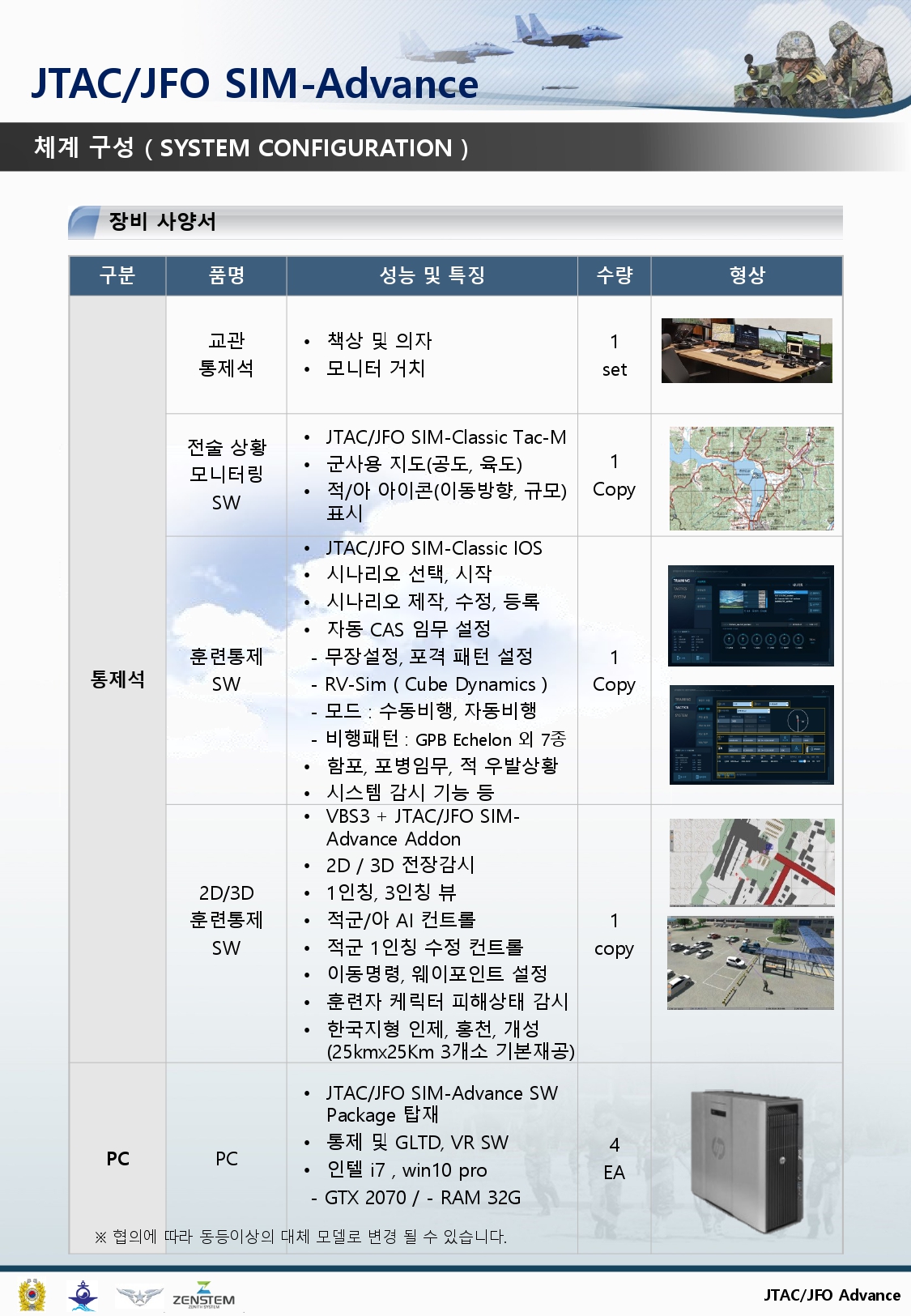The width and height of the screenshot is (911, 1316).
Task: Click '시스템 감시 기능 등' bullet
Action: (410, 792)
